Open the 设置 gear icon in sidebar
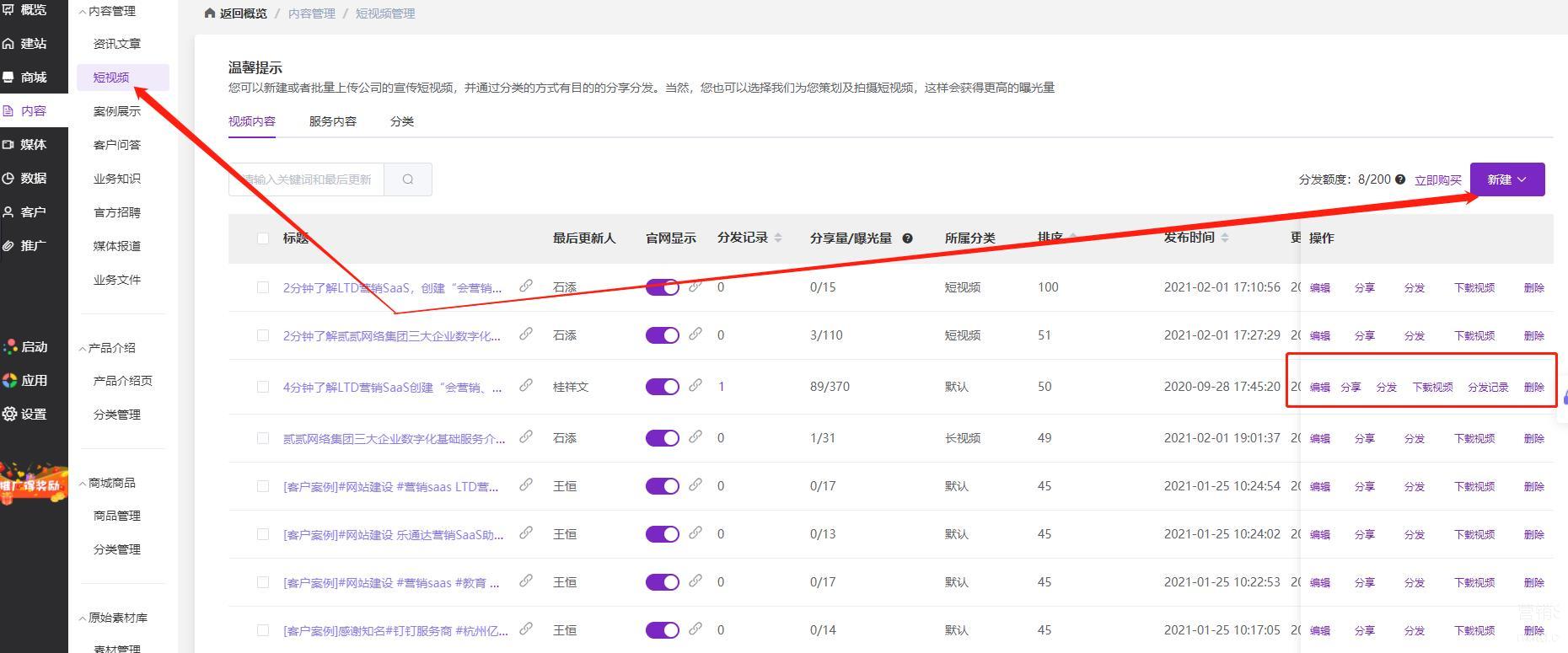 tap(10, 414)
